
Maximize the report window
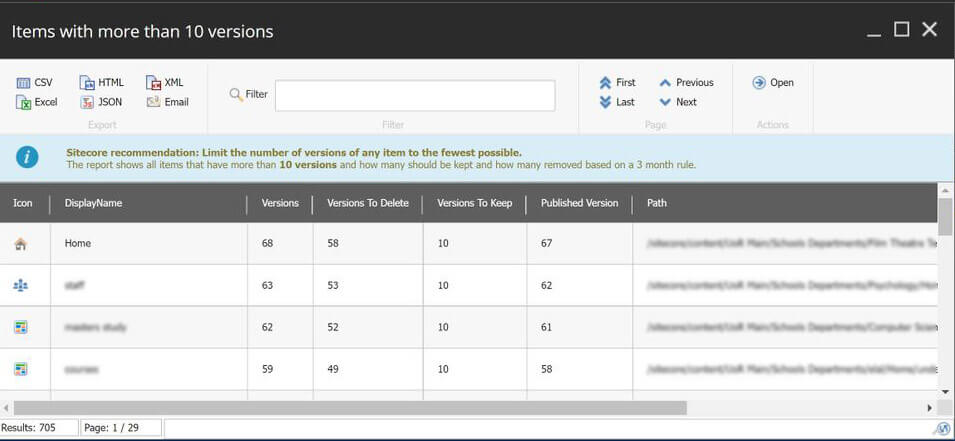(x=901, y=29)
